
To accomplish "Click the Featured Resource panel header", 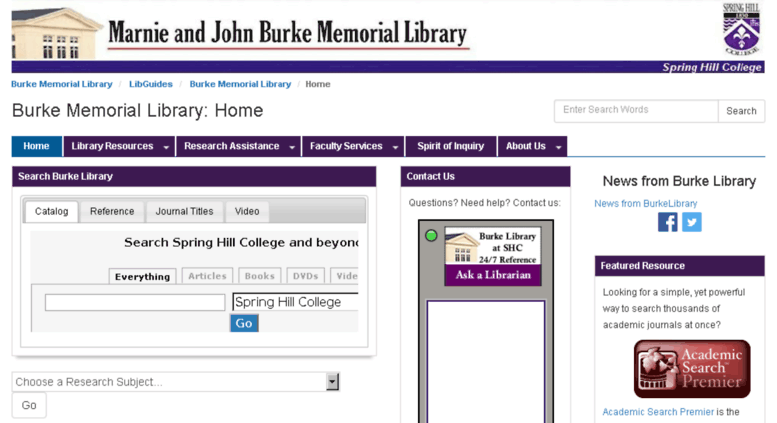I will 679,266.
